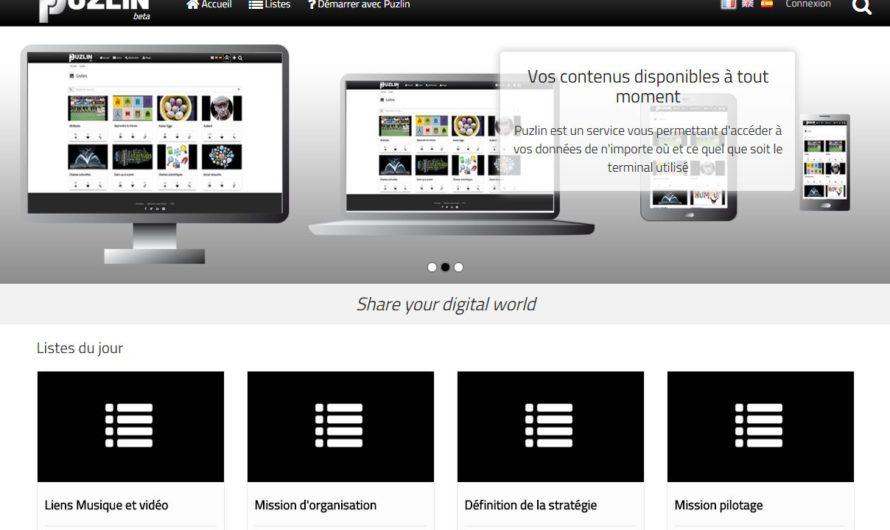The width and height of the screenshot is (890, 530).
Task: Click the Connexion login link
Action: [808, 4]
